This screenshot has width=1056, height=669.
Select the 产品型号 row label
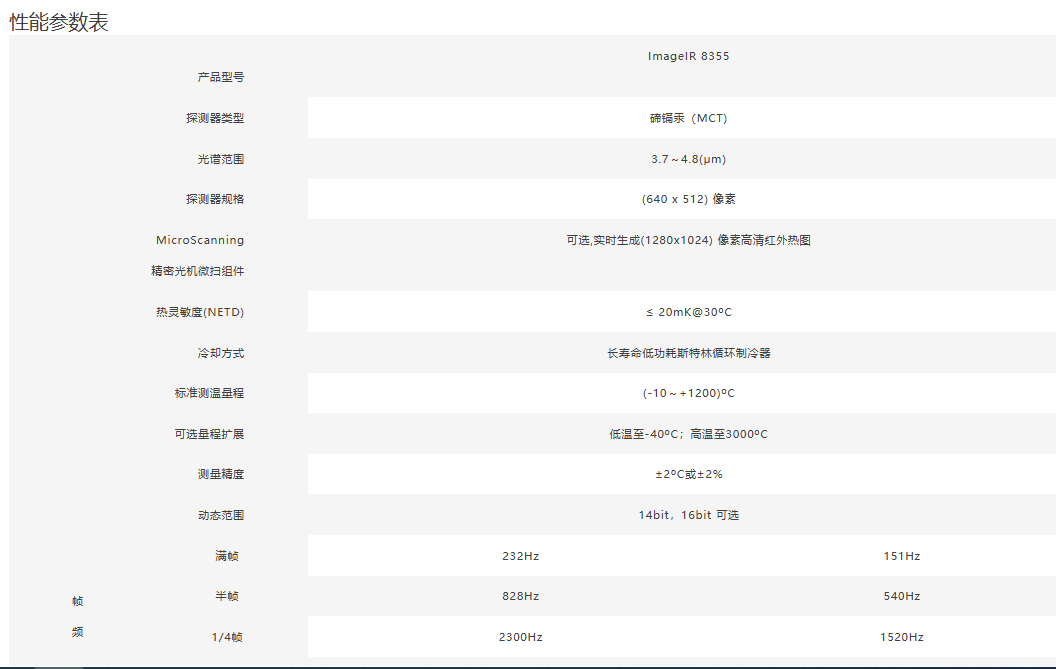click(221, 77)
